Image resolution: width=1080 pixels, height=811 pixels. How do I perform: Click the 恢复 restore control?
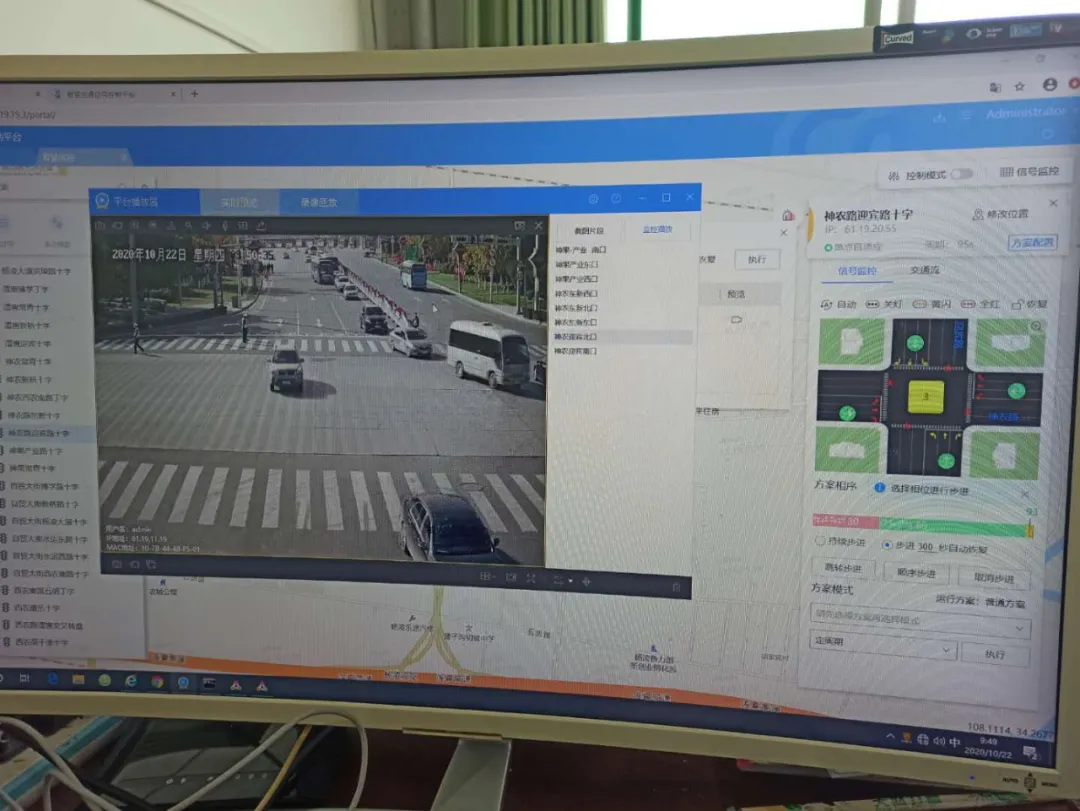coord(1029,304)
